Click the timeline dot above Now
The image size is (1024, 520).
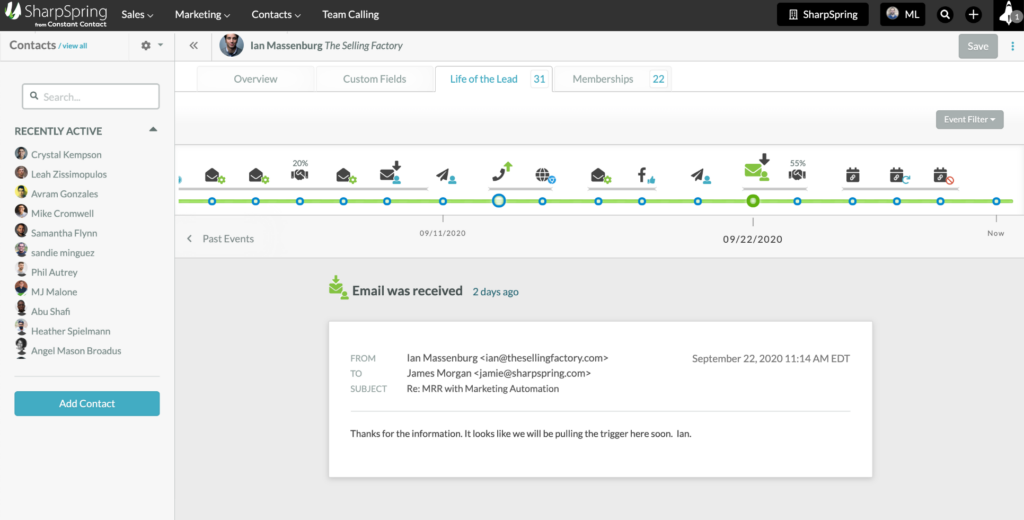pyautogui.click(x=996, y=201)
